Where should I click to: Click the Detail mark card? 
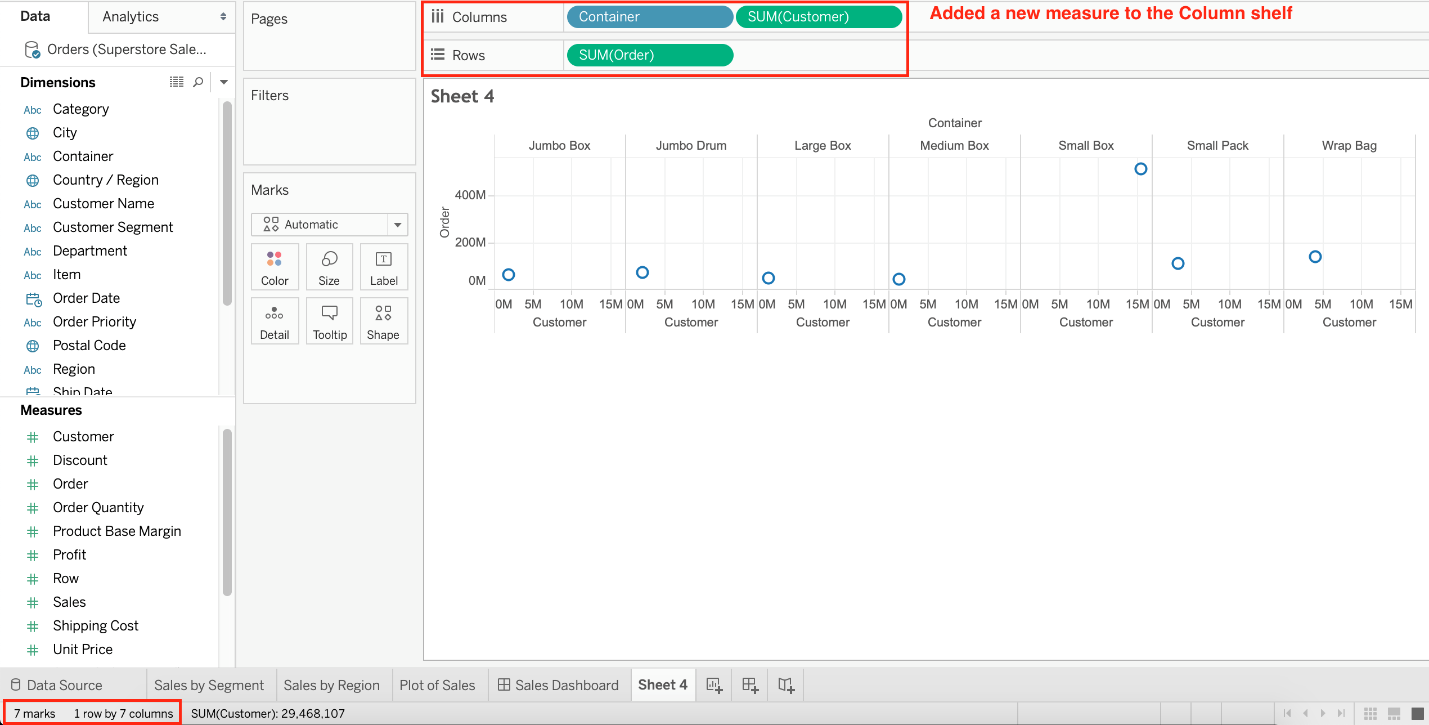275,321
